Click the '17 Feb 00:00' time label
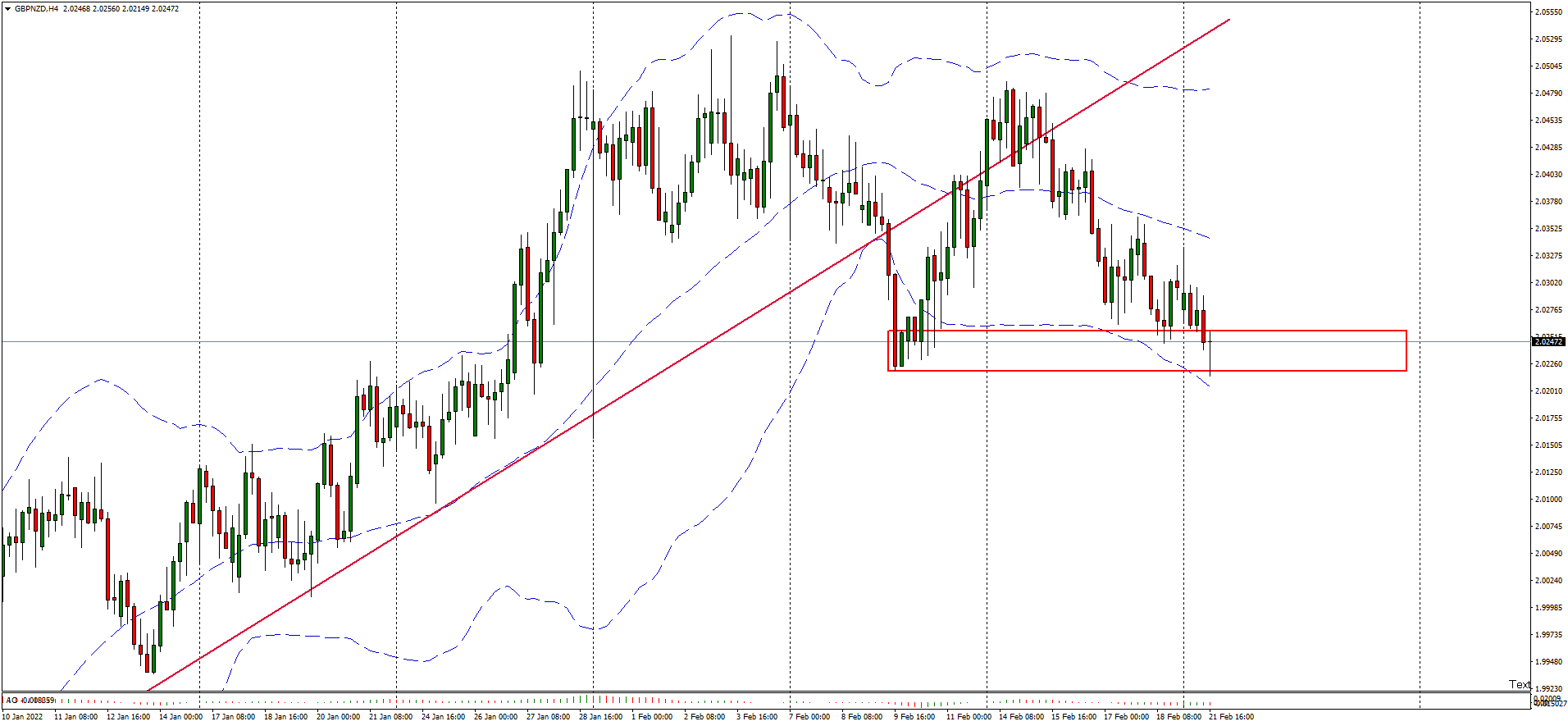Image resolution: width=1568 pixels, height=726 pixels. [1126, 717]
